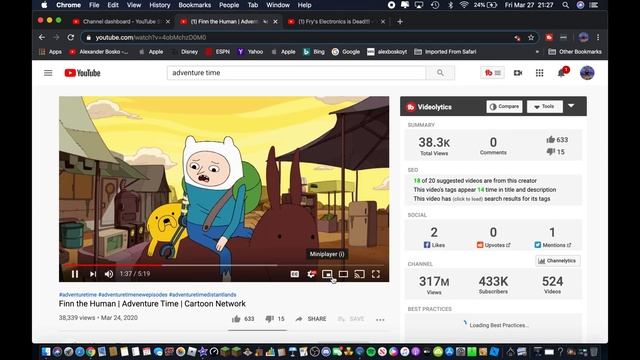
Task: Open ESPN bookmark
Action: tap(218, 52)
